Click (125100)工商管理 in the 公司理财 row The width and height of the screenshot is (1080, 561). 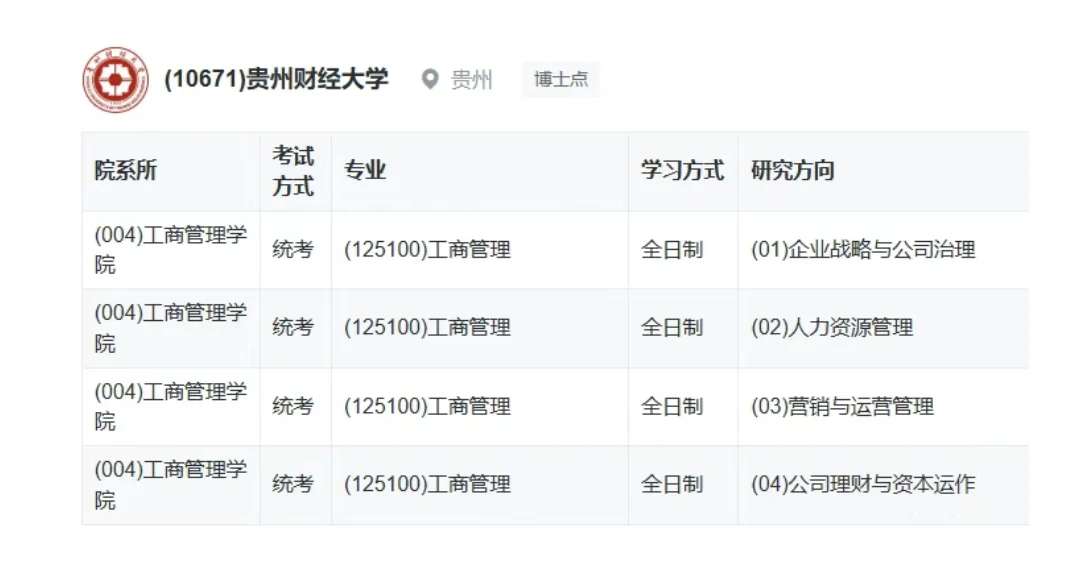point(428,484)
